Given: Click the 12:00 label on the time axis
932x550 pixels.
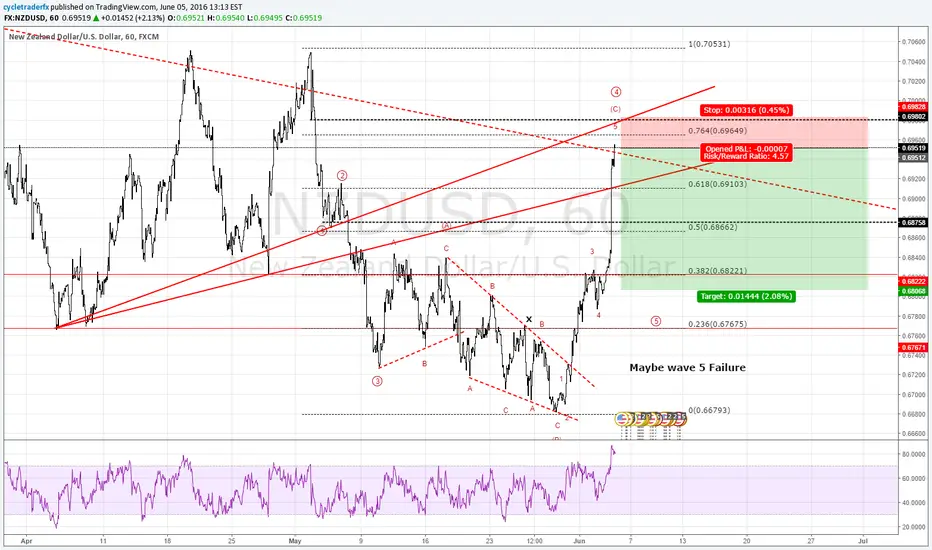Looking at the screenshot, I should (534, 541).
